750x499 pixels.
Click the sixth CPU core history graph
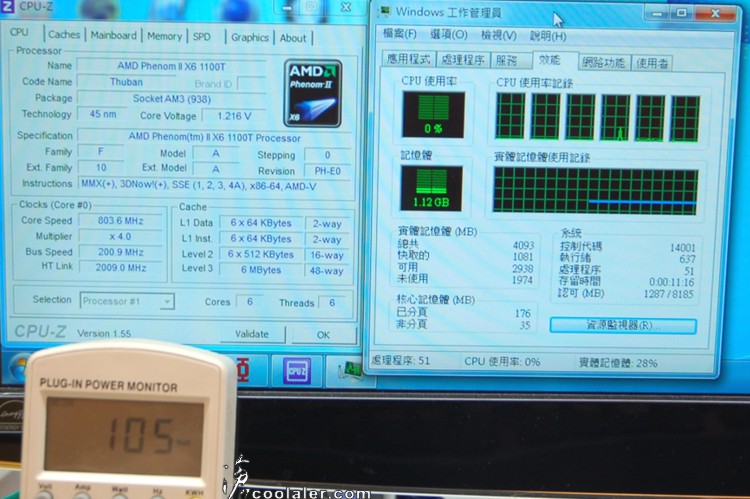pyautogui.click(x=685, y=119)
